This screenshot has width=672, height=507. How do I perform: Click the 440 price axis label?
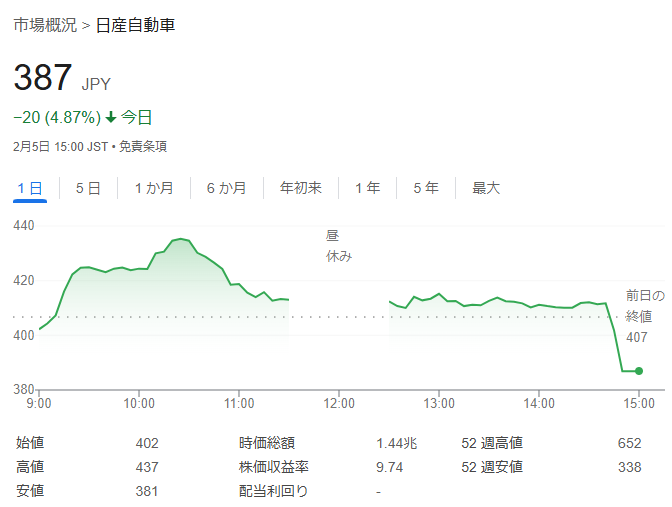(x=24, y=225)
